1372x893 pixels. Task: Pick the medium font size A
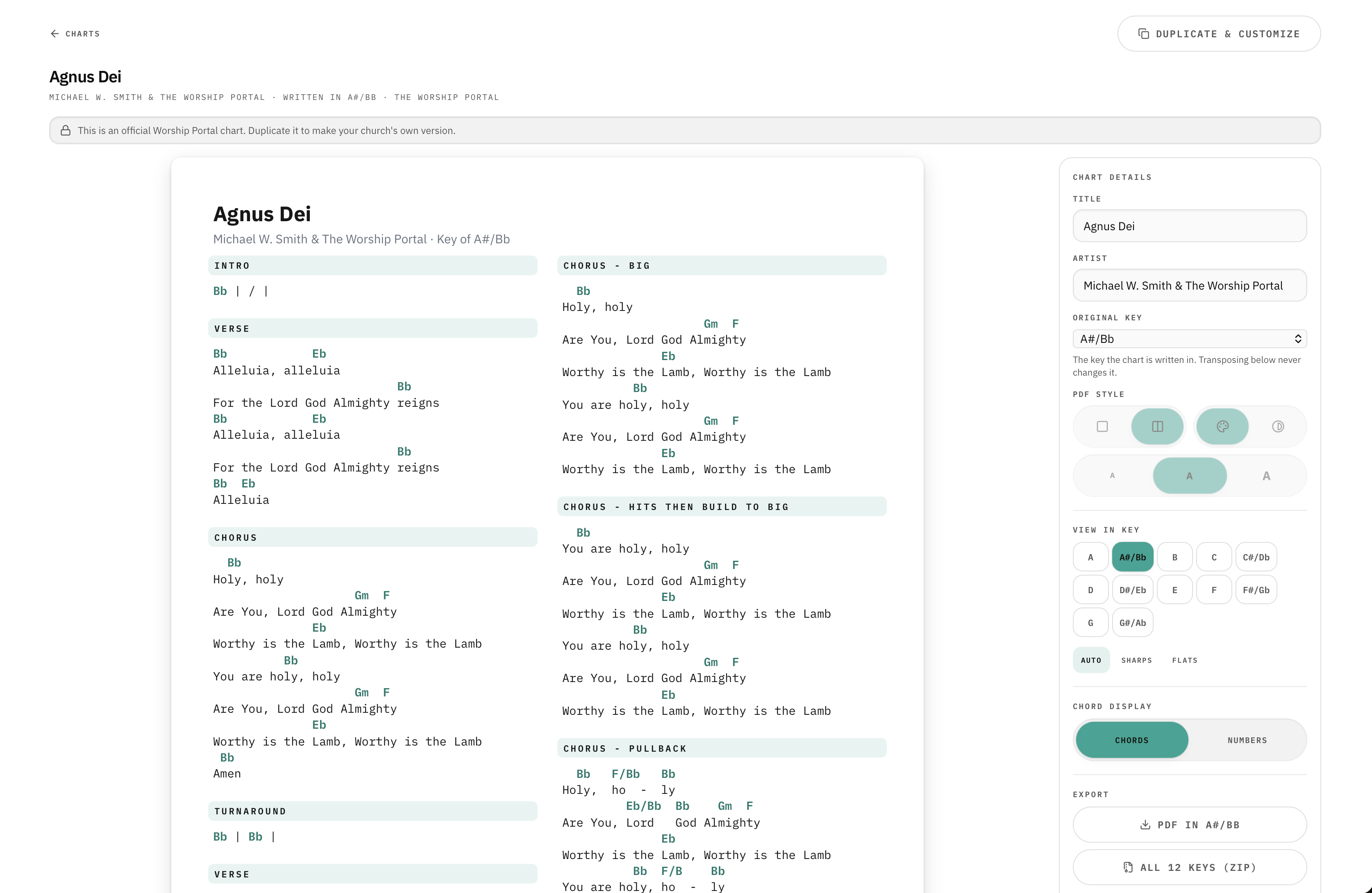point(1189,476)
